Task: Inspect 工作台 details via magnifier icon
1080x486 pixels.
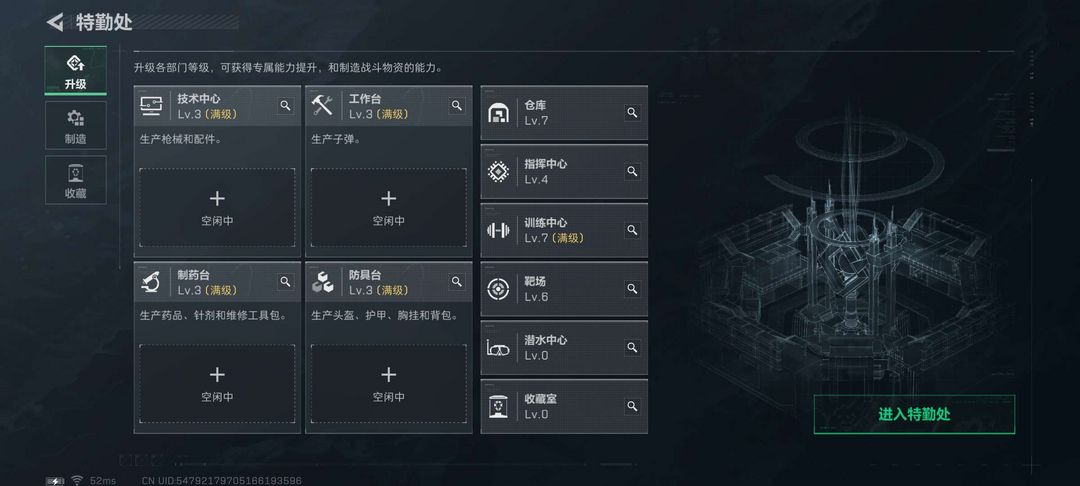Action: tap(457, 105)
